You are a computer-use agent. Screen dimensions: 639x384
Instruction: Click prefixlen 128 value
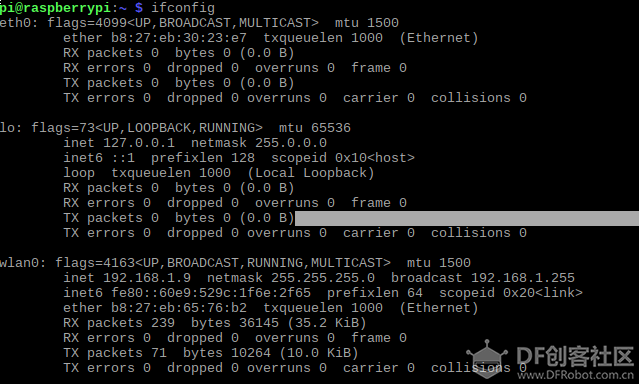(203, 158)
